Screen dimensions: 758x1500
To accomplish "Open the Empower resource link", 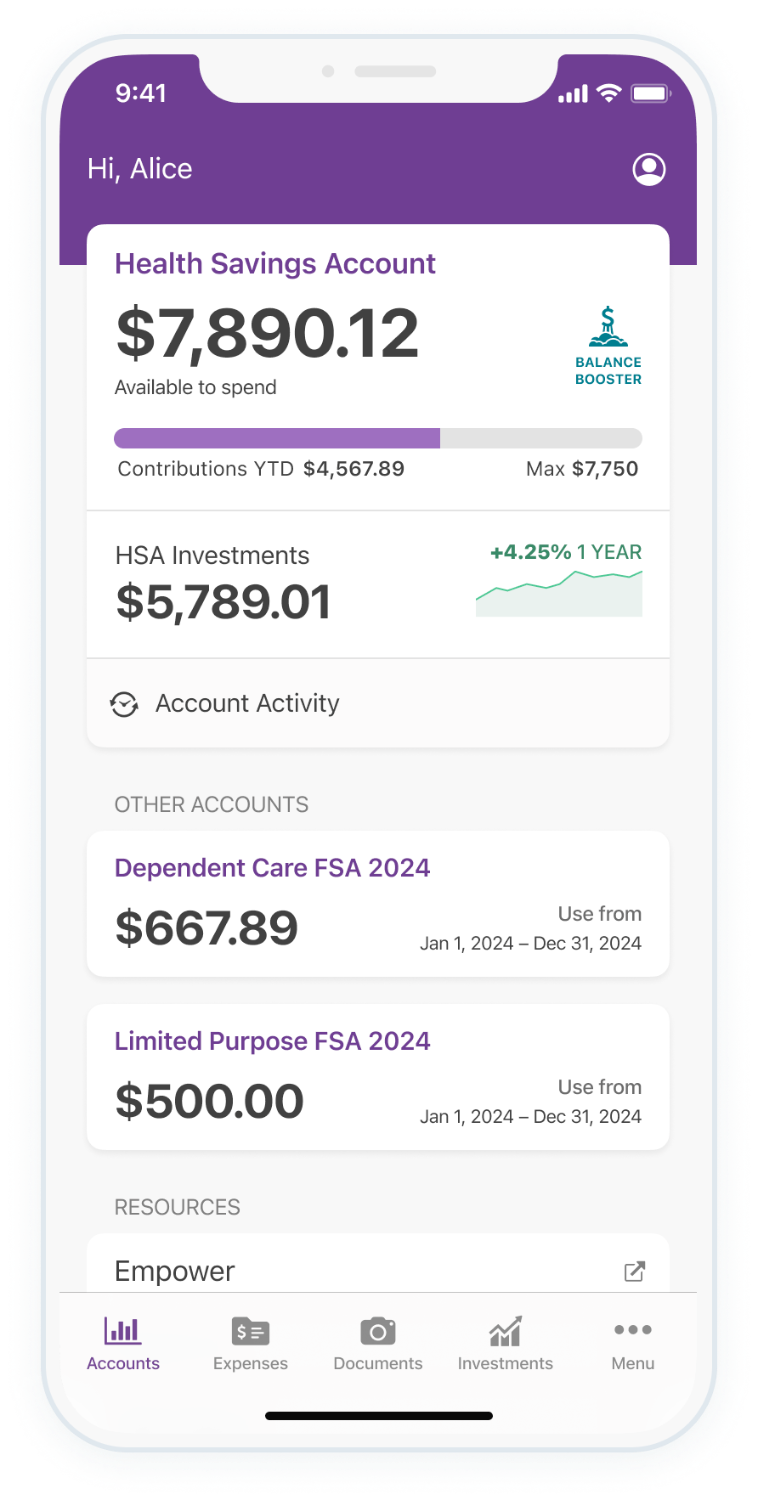I will click(175, 1271).
